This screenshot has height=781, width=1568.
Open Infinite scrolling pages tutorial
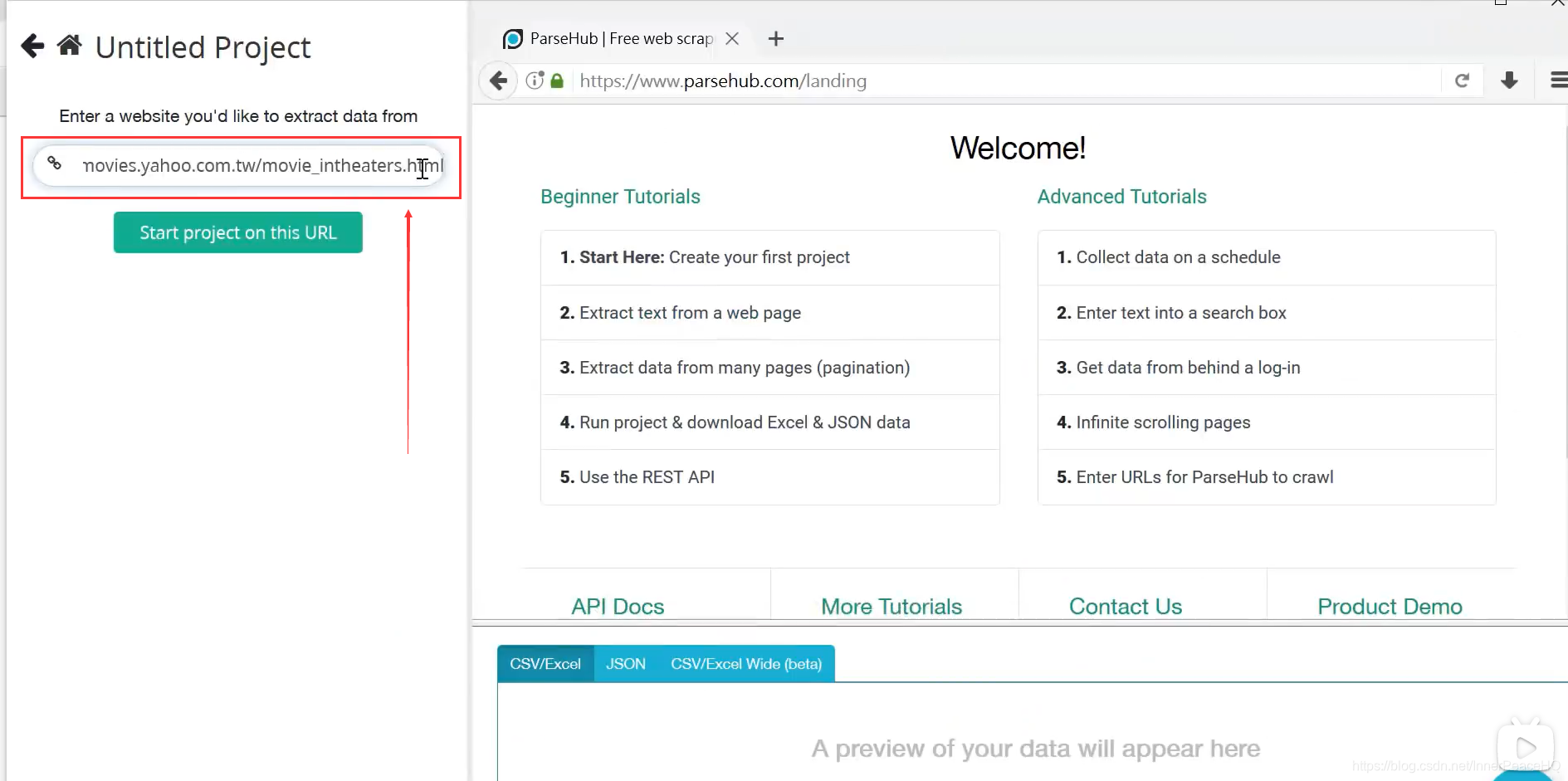[x=1267, y=422]
